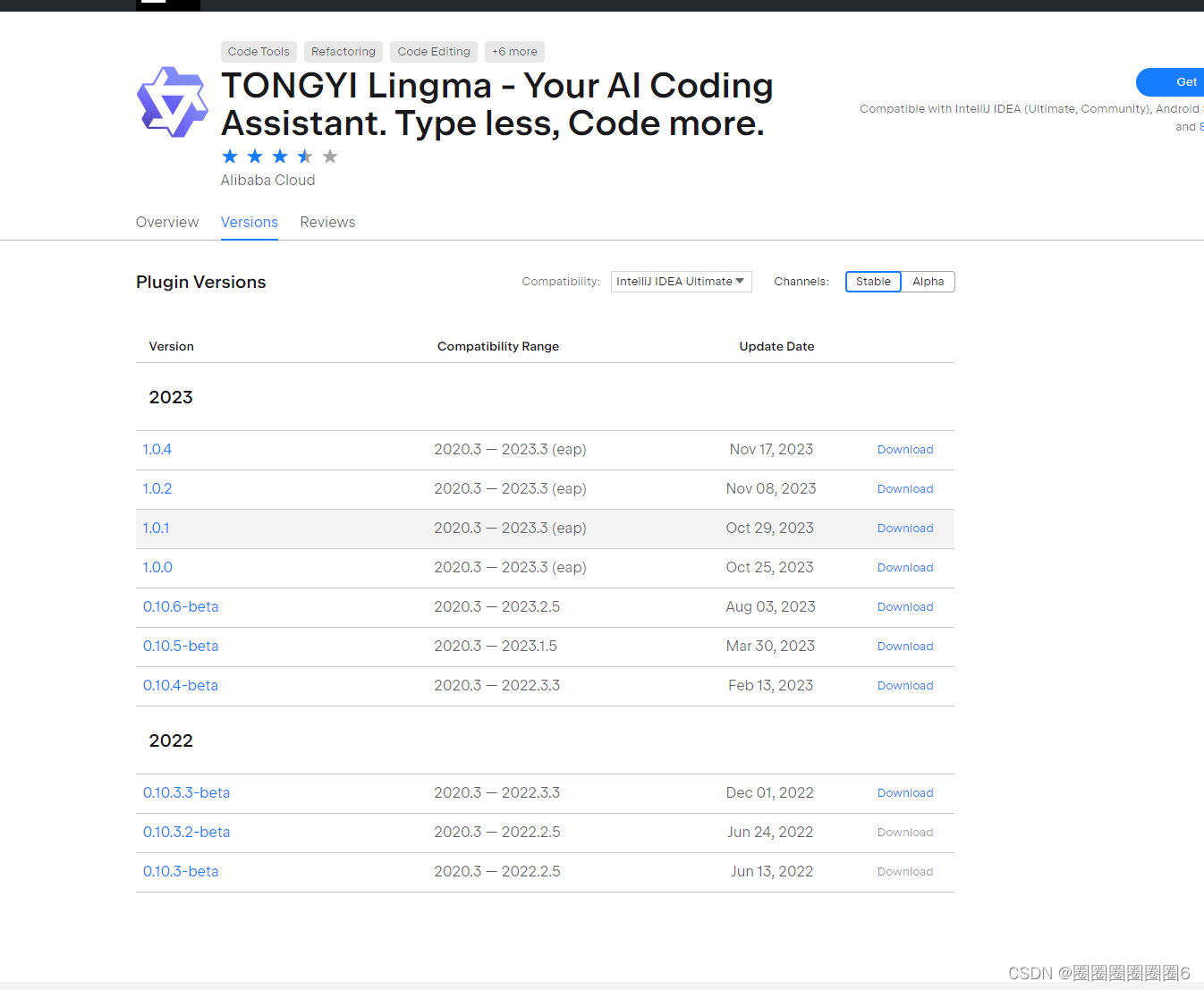1204x990 pixels.
Task: Click the Jun 13, 2022 update date
Action: (x=772, y=872)
